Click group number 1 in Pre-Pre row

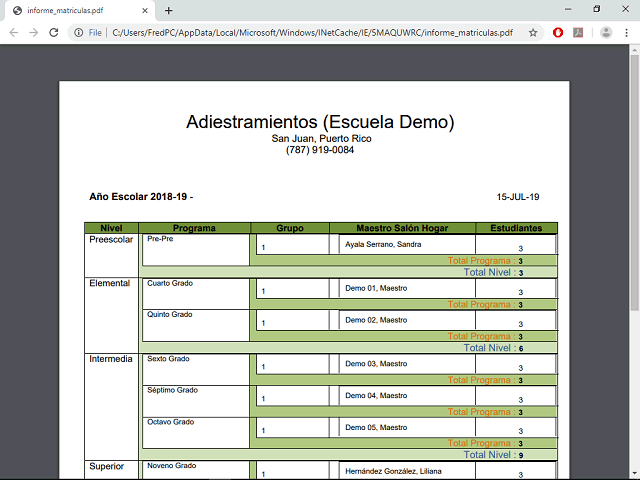click(x=263, y=248)
